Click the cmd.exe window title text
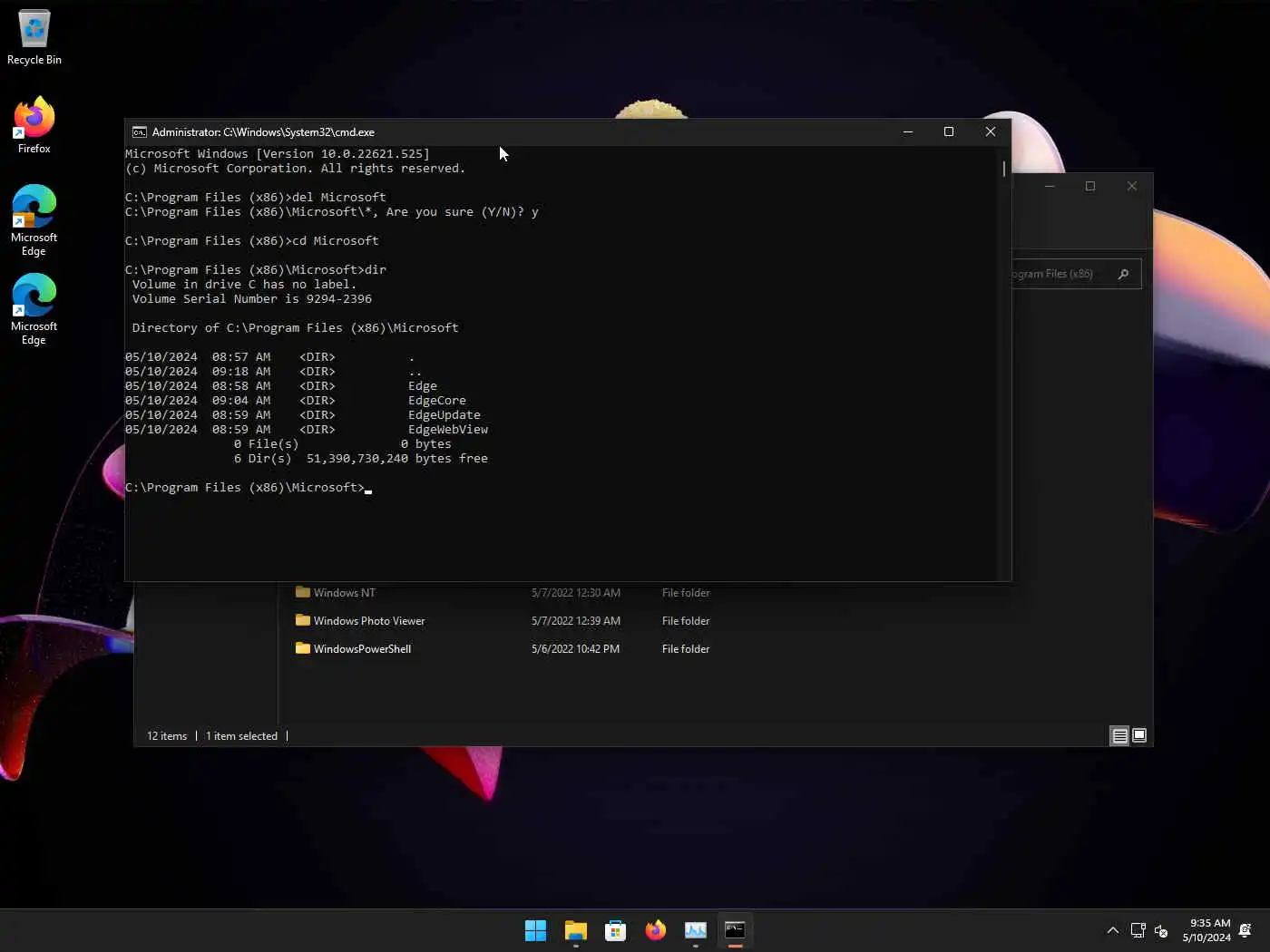This screenshot has width=1270, height=952. 263,132
